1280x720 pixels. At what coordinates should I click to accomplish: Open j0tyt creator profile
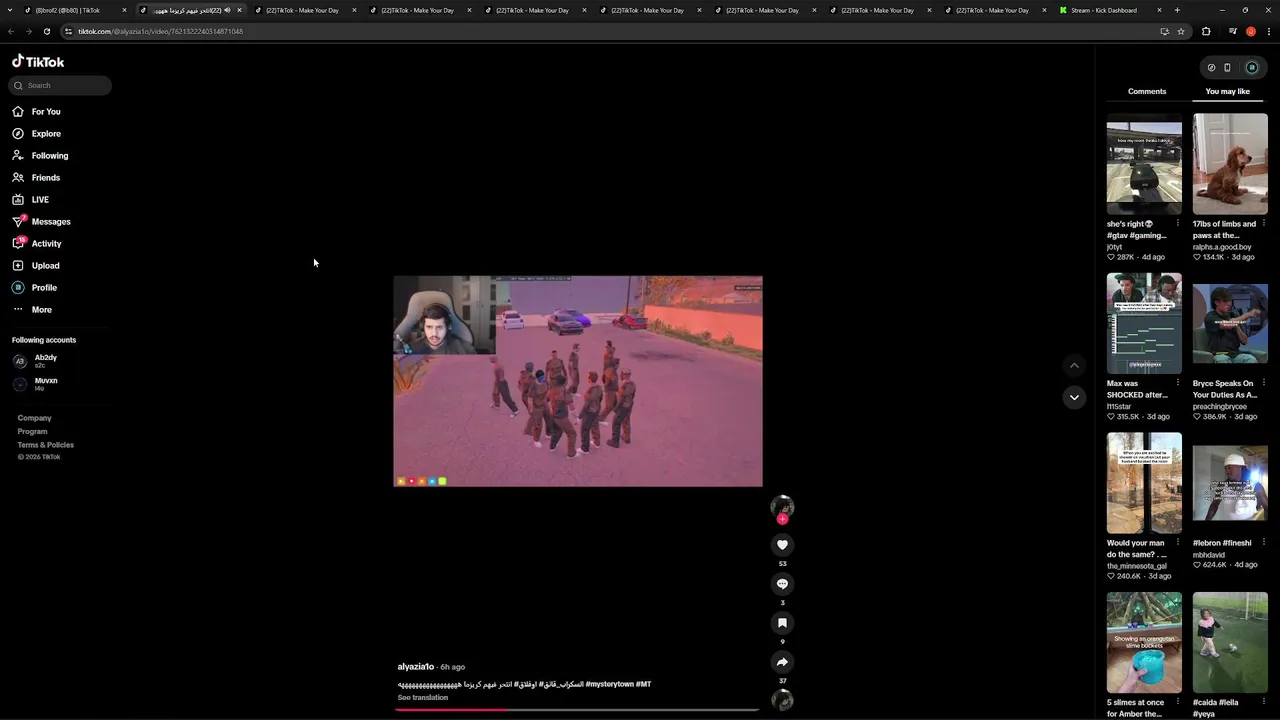pyautogui.click(x=1114, y=247)
